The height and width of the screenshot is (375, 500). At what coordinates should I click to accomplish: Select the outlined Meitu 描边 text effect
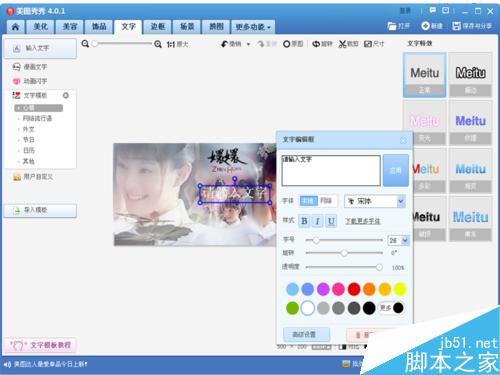coord(470,75)
